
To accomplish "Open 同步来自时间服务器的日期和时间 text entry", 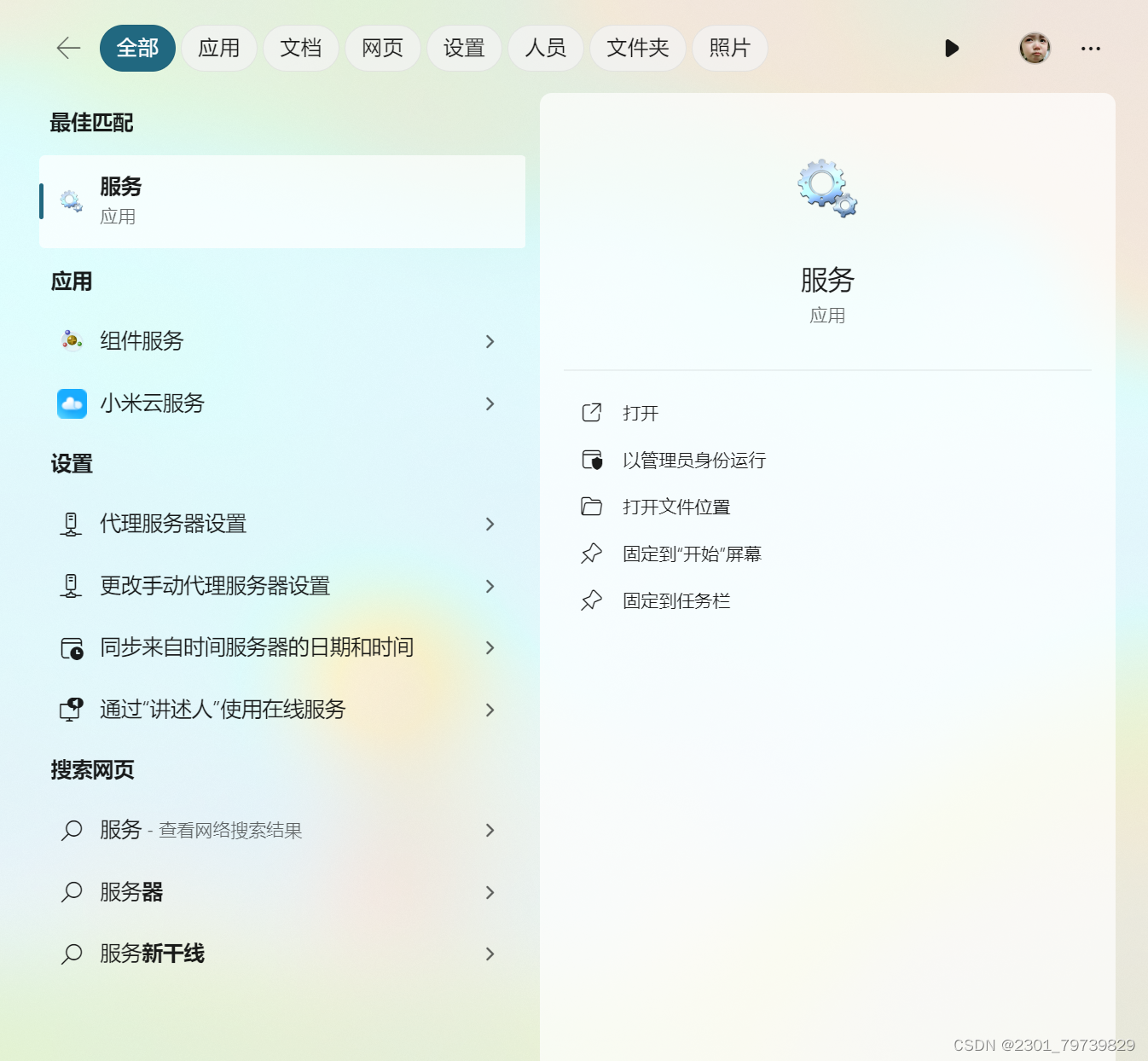I will tap(257, 647).
